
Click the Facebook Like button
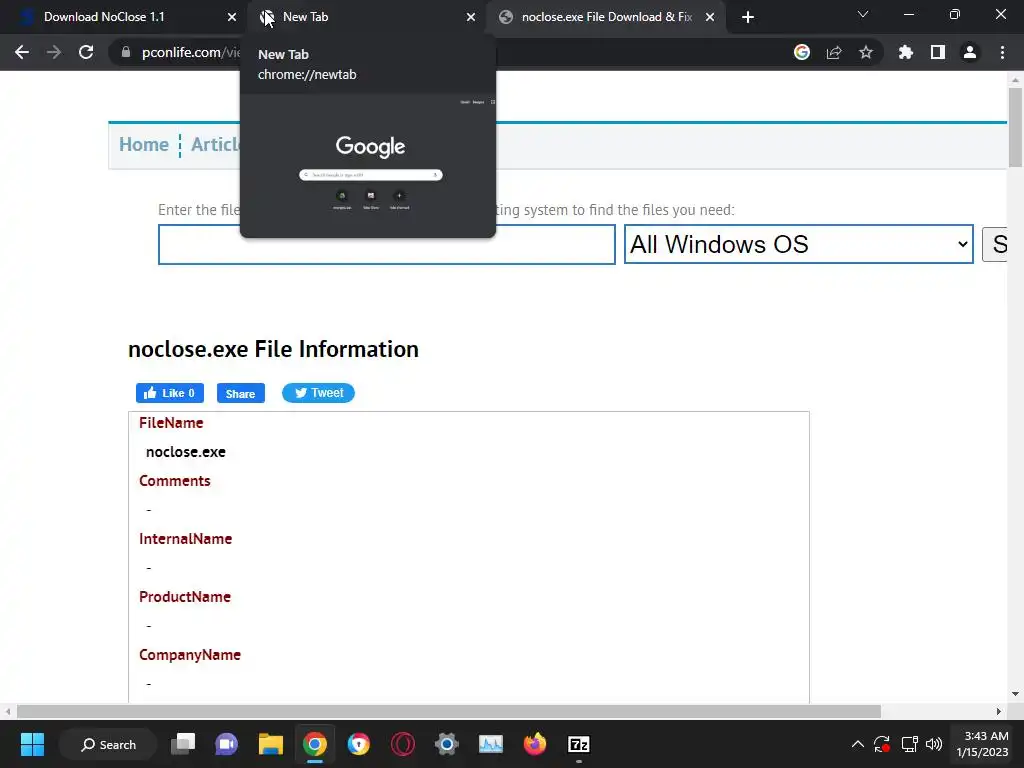[170, 393]
